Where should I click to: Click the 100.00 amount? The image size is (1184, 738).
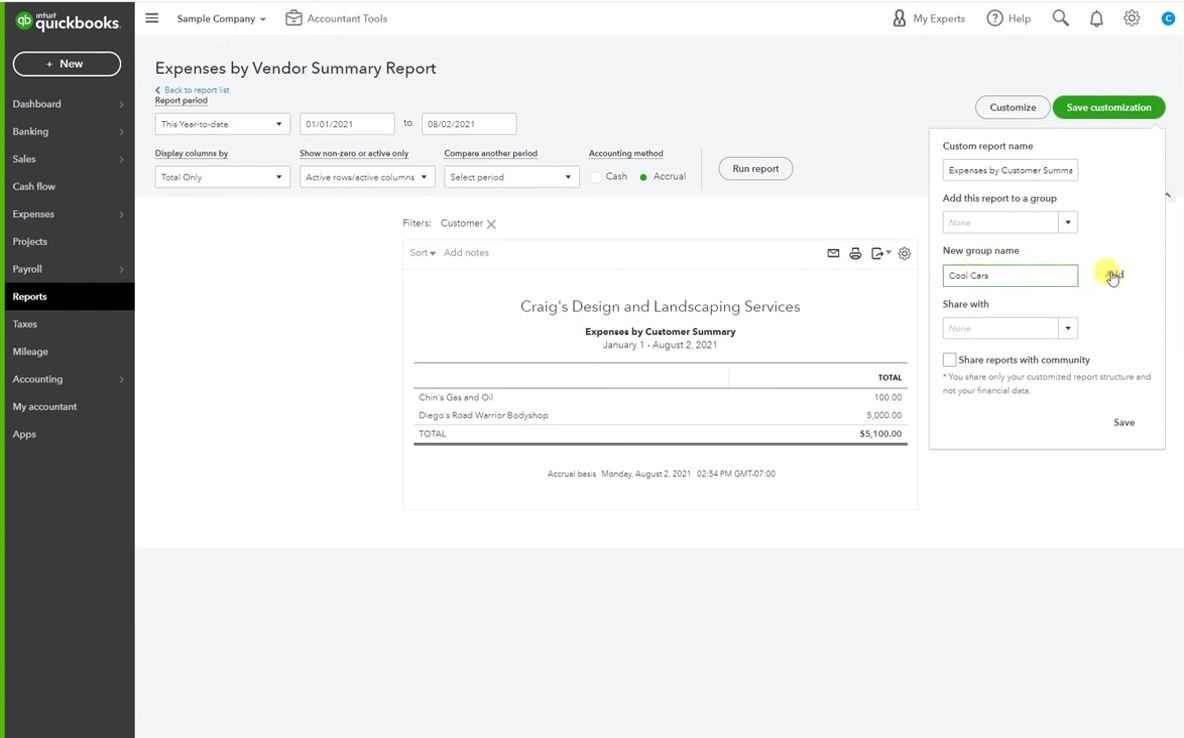[888, 397]
